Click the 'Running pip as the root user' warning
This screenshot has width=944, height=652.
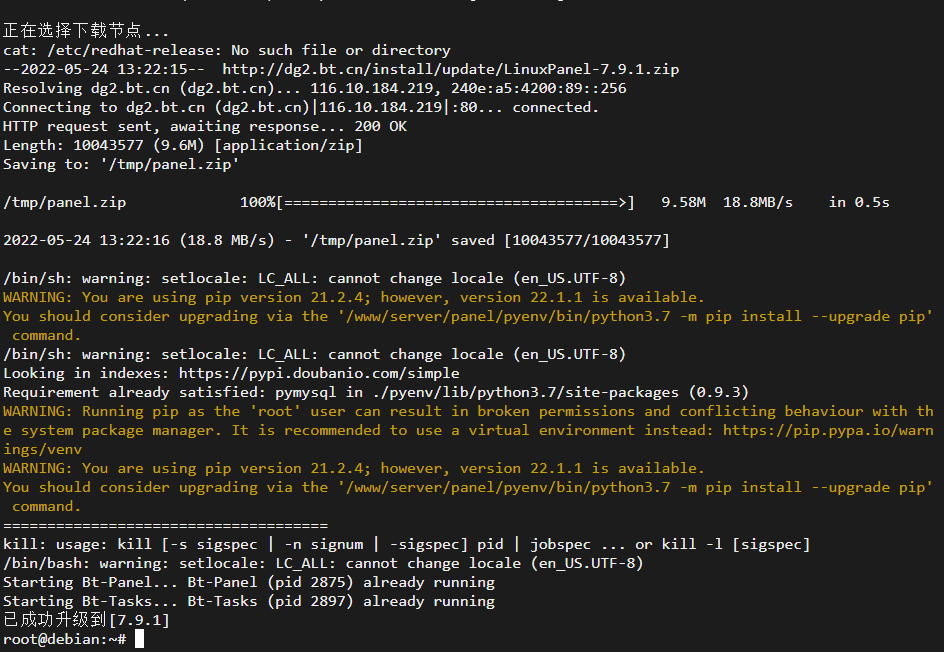tap(468, 430)
